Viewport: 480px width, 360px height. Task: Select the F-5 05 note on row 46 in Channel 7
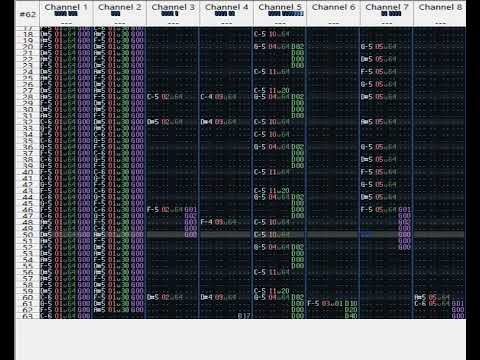pyautogui.click(x=379, y=210)
